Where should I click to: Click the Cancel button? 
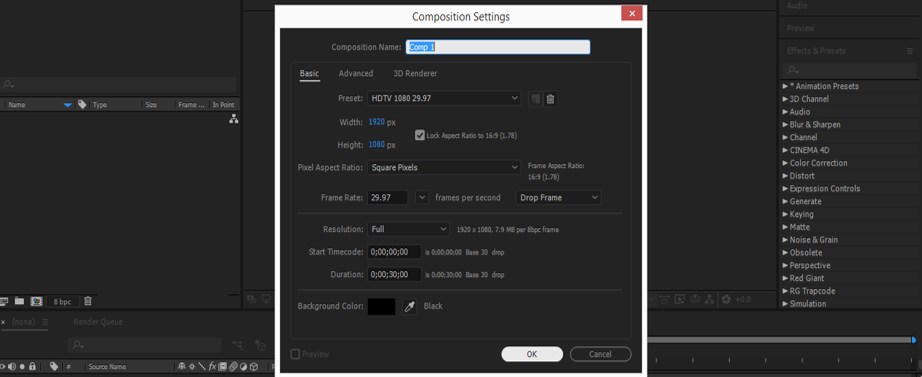tap(600, 354)
